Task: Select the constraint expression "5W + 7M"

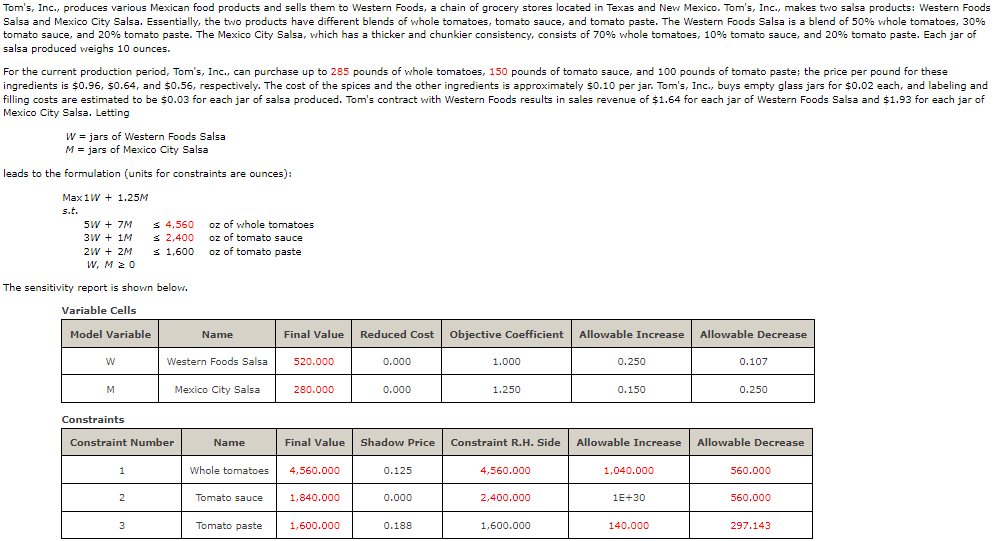Action: pos(108,224)
